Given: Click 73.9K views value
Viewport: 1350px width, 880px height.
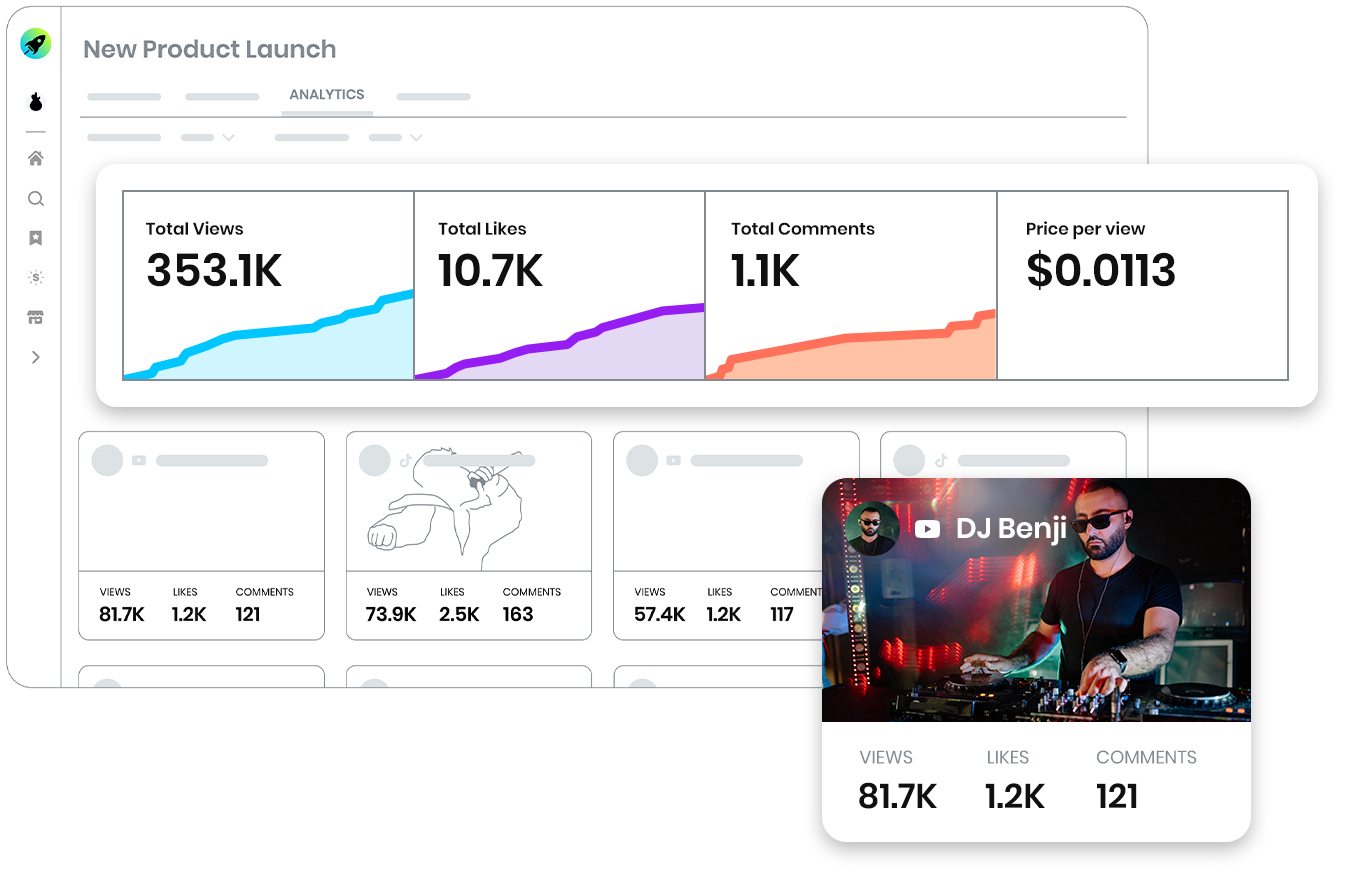Looking at the screenshot, I should click(391, 614).
